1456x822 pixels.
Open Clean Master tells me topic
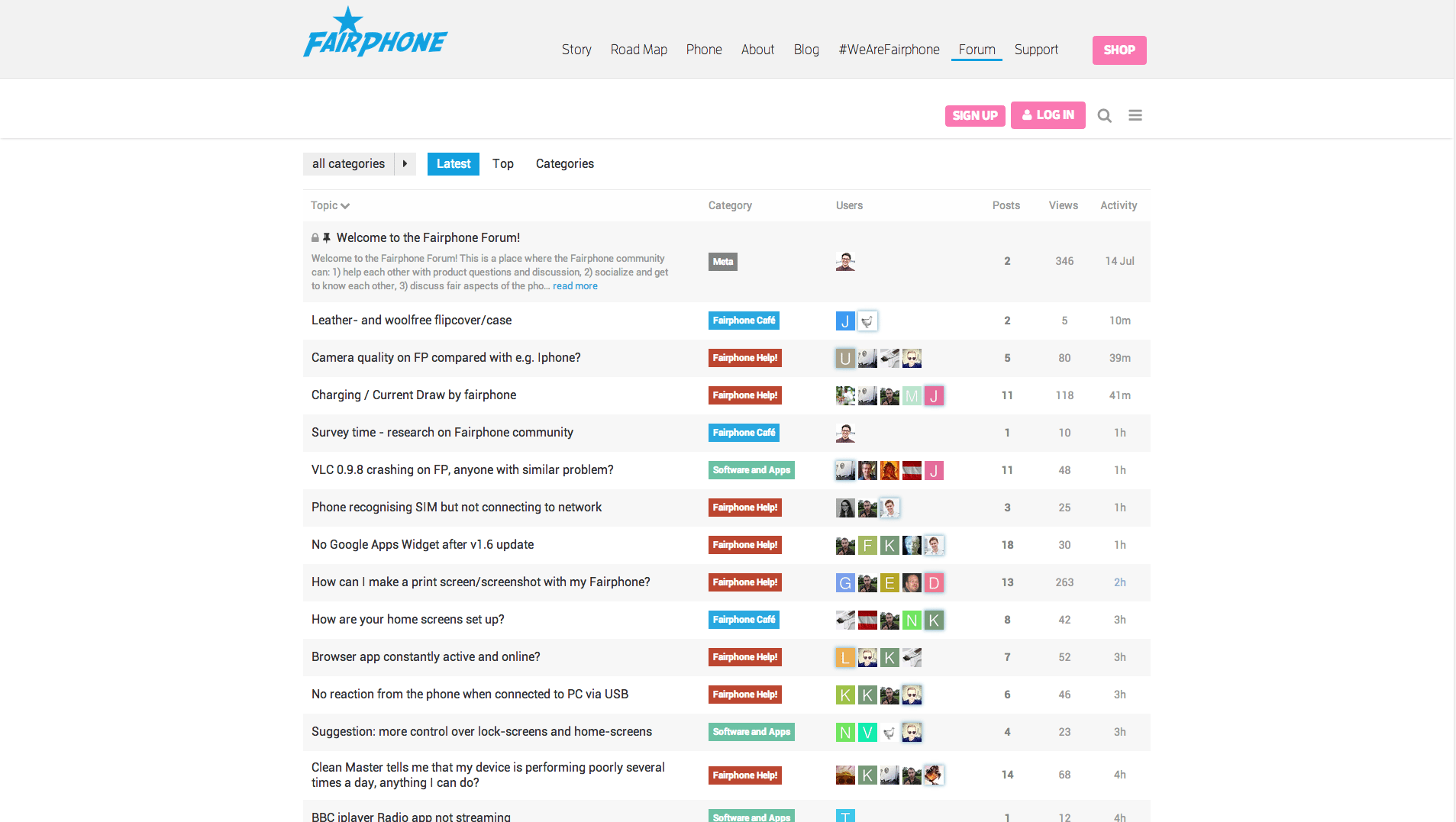pos(488,775)
